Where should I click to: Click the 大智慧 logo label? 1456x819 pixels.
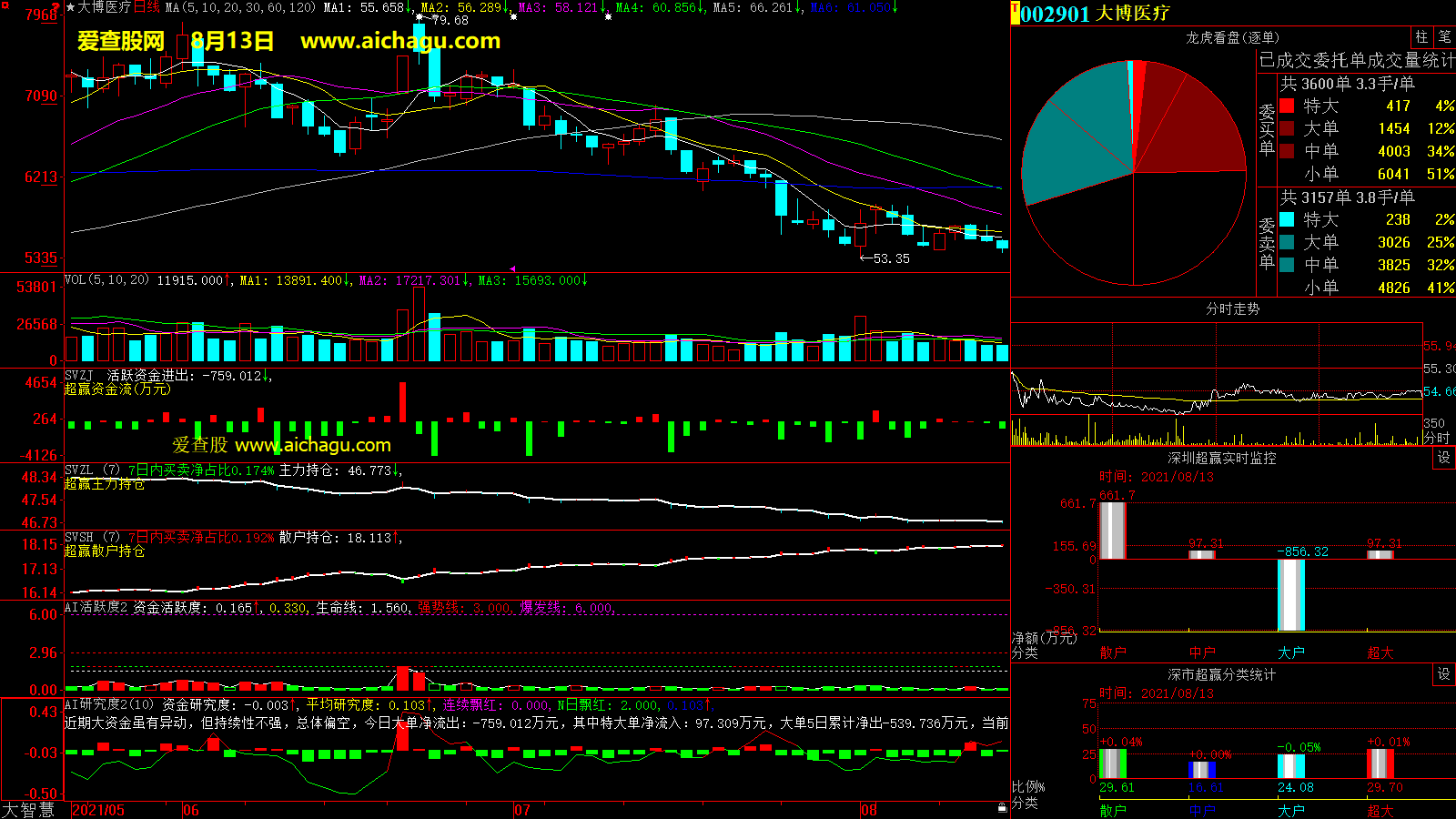[x=29, y=810]
